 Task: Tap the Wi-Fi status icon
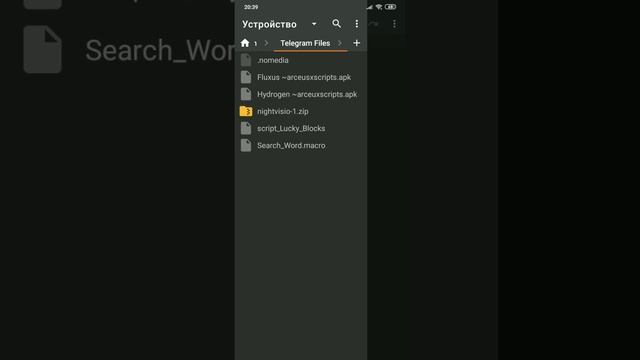pyautogui.click(x=379, y=7)
